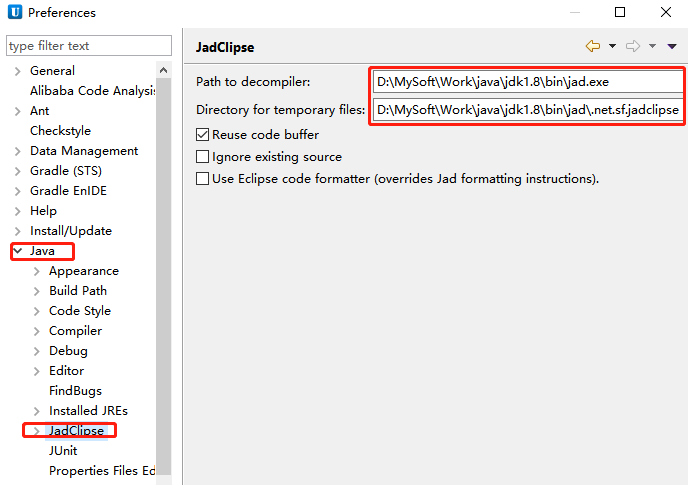Expand the Appearance node under Java
The width and height of the screenshot is (688, 485).
(37, 272)
